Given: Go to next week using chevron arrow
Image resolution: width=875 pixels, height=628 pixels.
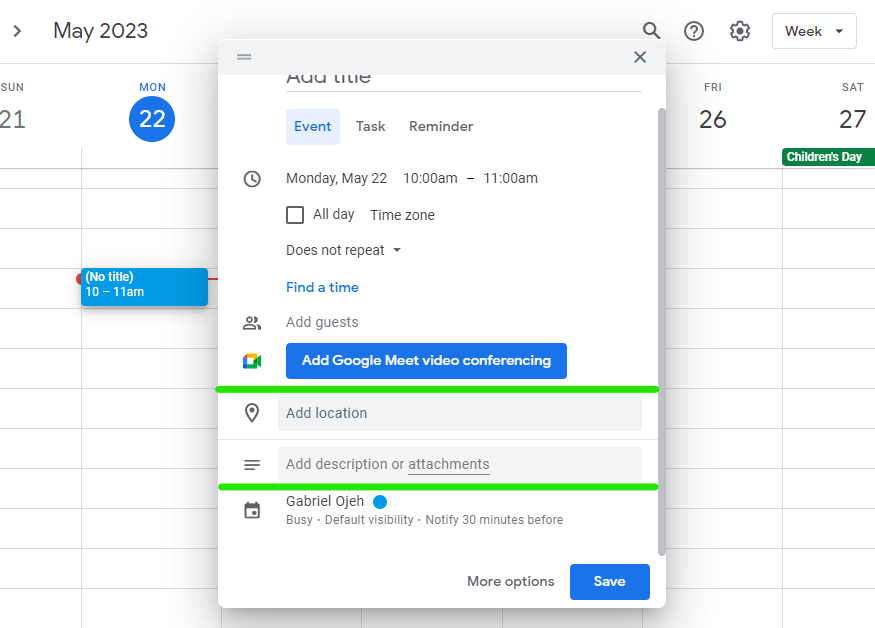Looking at the screenshot, I should pyautogui.click(x=17, y=31).
